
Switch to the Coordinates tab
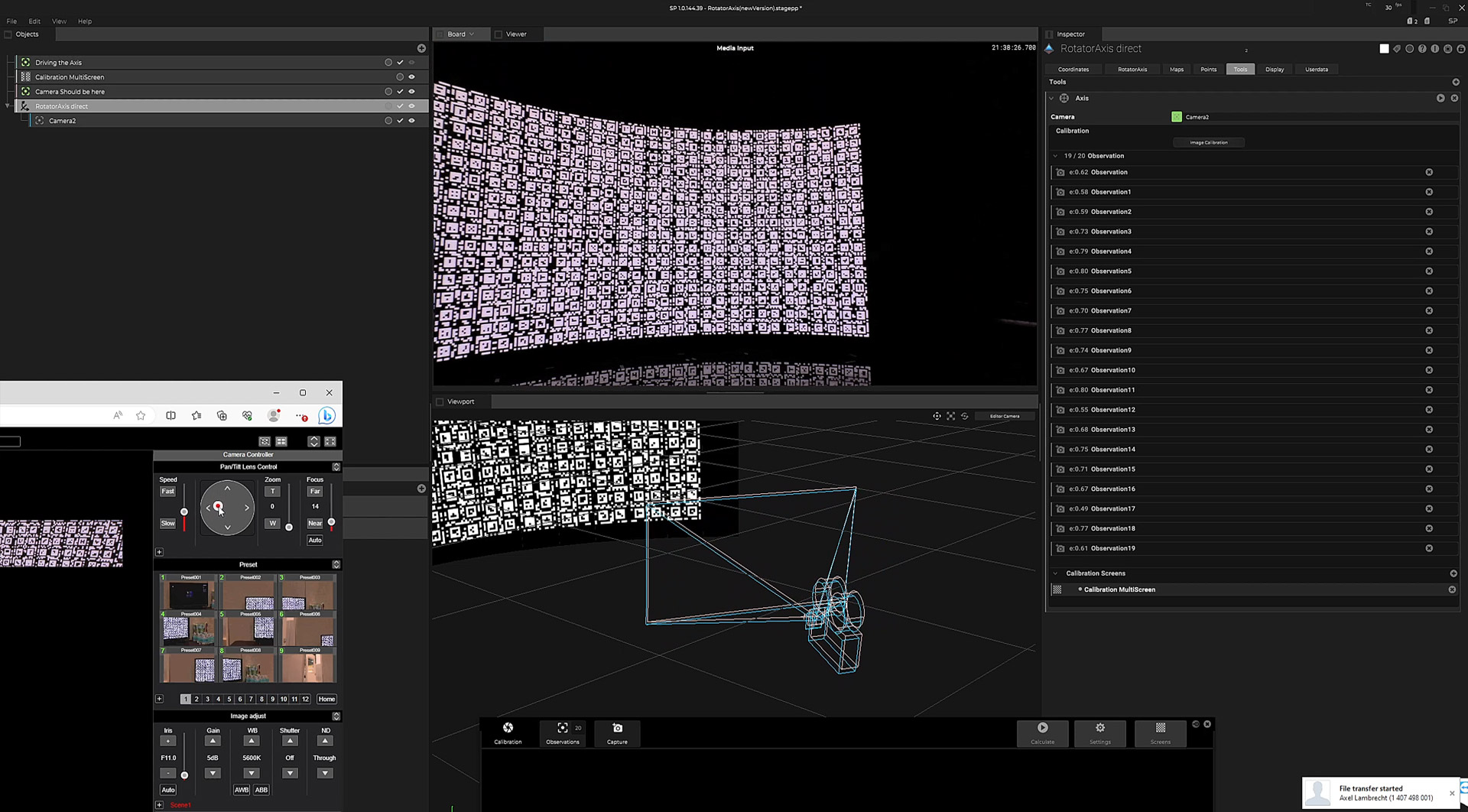click(1073, 70)
